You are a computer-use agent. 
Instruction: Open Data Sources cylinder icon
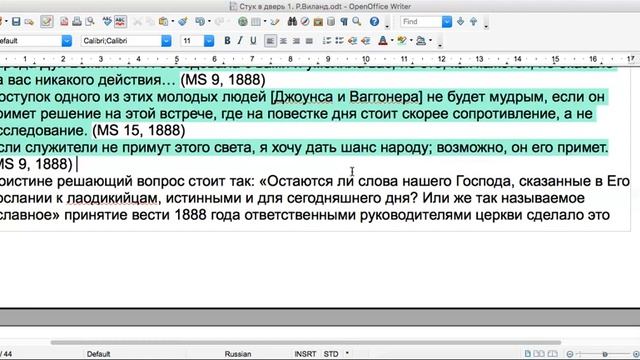pyautogui.click(x=331, y=22)
